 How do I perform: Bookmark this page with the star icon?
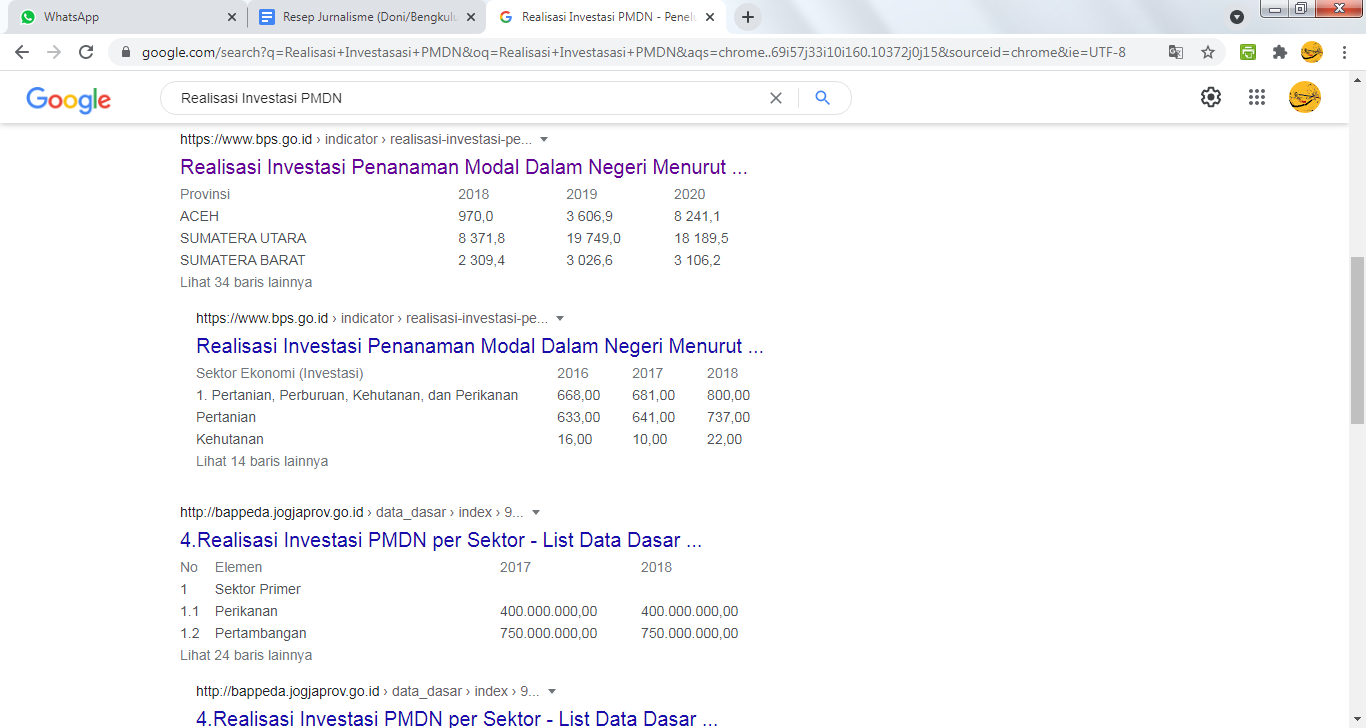[1207, 52]
